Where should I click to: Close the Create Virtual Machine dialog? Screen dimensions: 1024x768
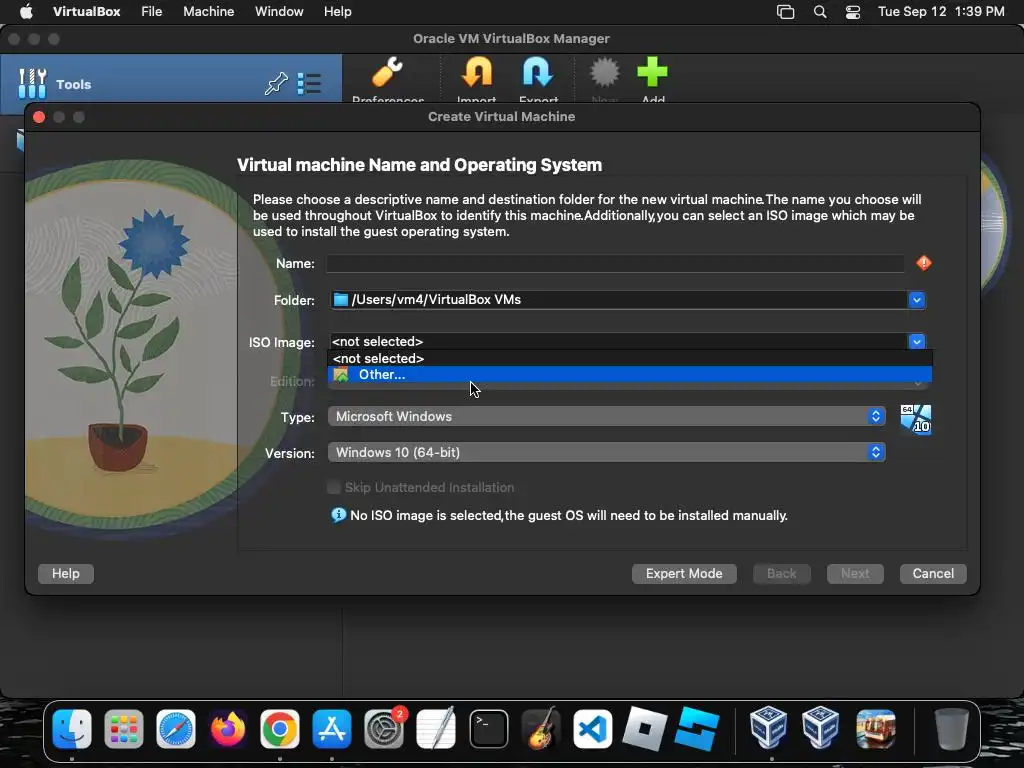pyautogui.click(x=39, y=117)
